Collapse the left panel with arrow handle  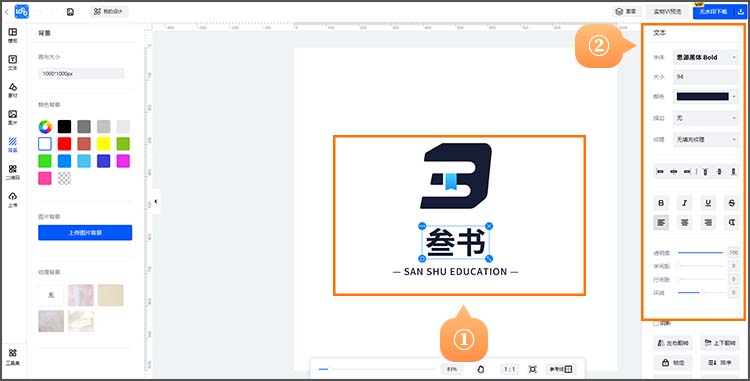(156, 201)
